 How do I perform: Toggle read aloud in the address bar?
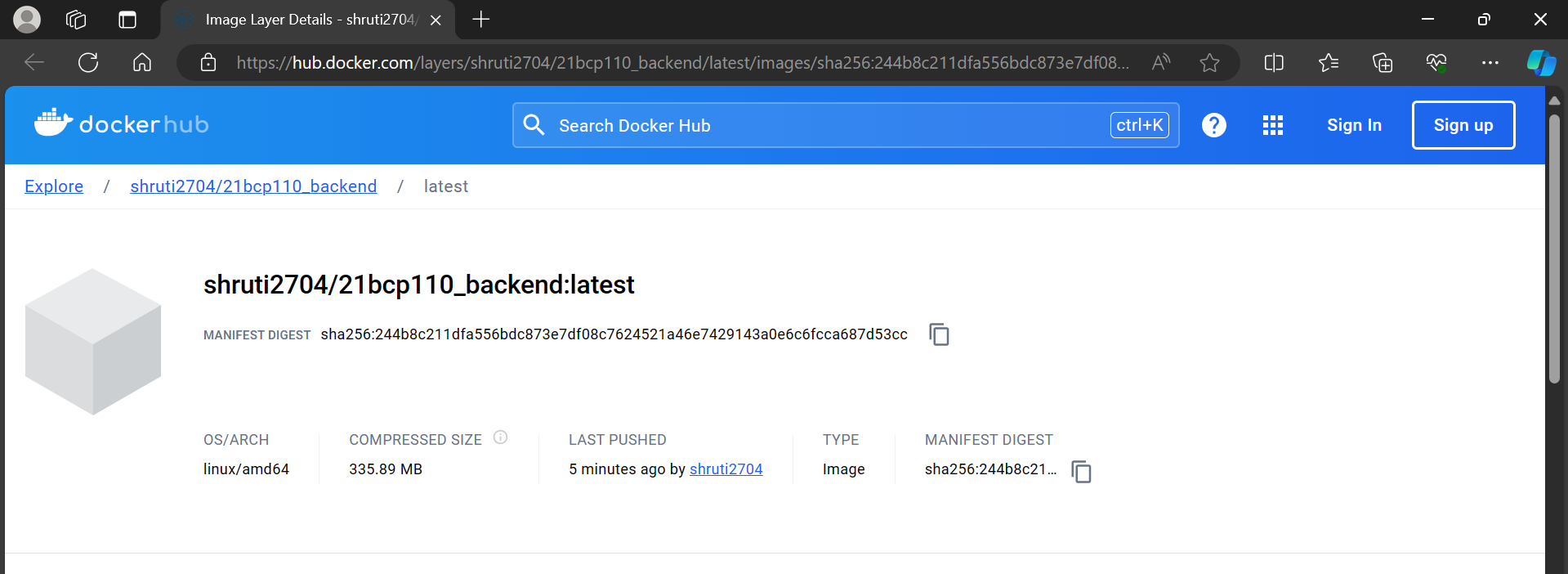(1159, 62)
